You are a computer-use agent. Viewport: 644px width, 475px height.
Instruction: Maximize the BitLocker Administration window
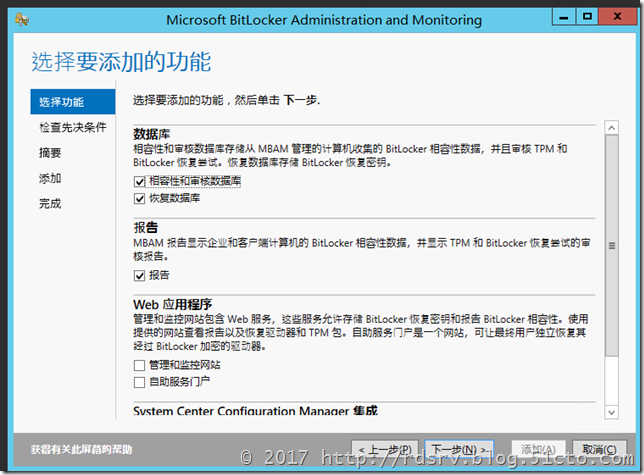coord(587,17)
